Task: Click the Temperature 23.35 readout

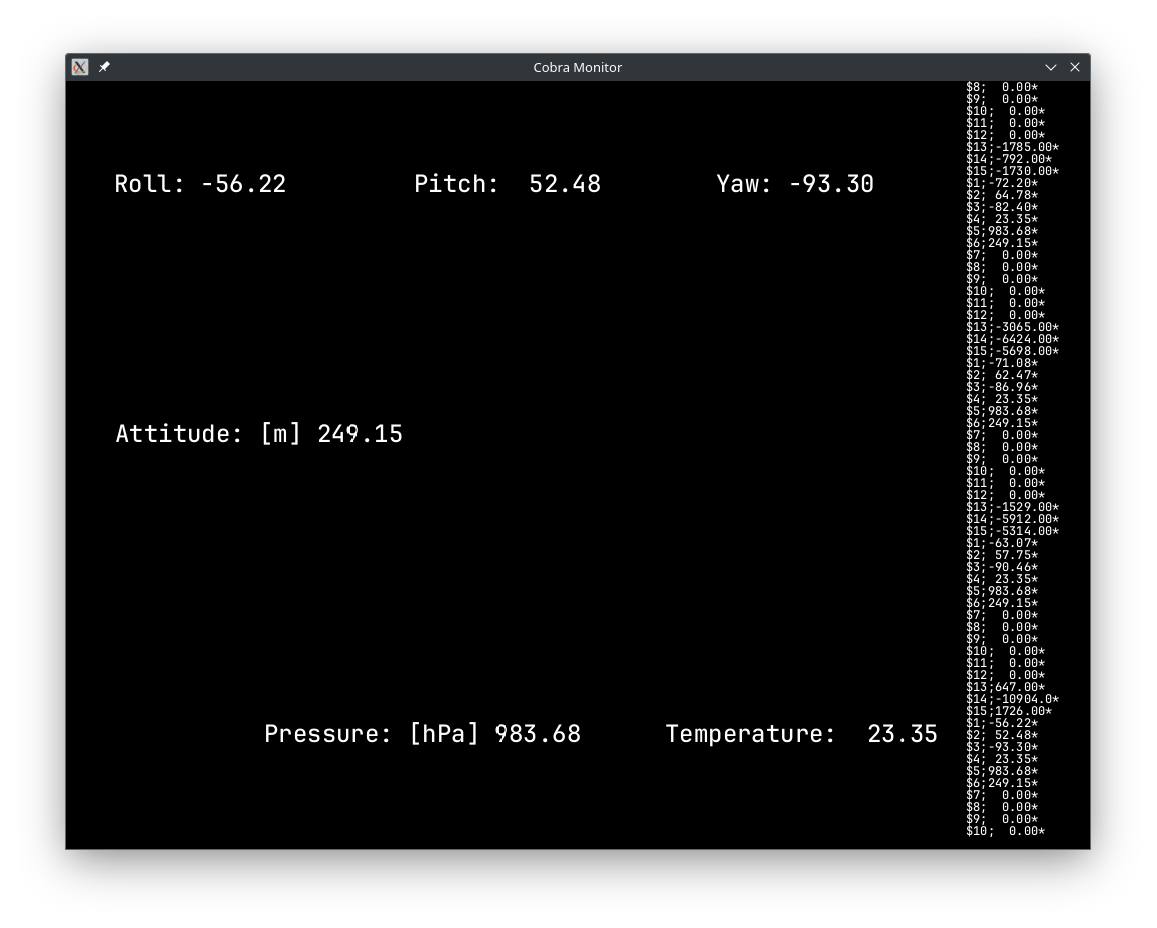Action: (801, 734)
